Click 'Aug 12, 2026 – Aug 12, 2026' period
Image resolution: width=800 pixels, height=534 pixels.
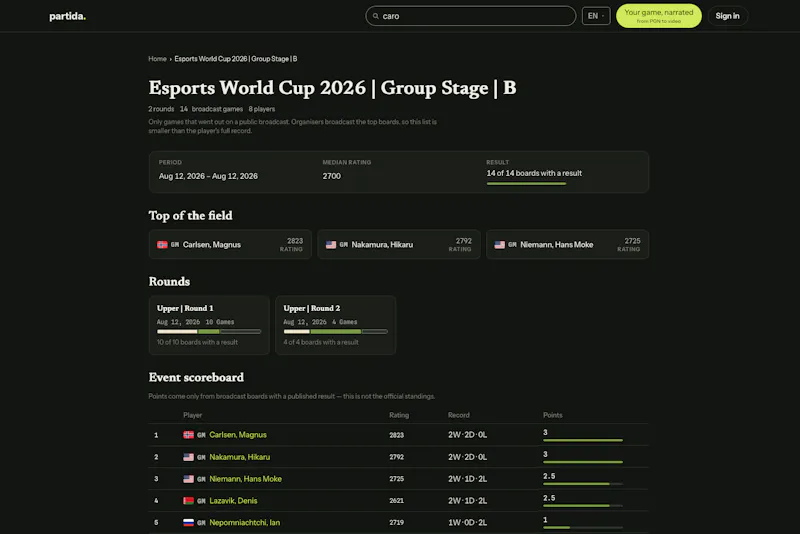(x=208, y=176)
